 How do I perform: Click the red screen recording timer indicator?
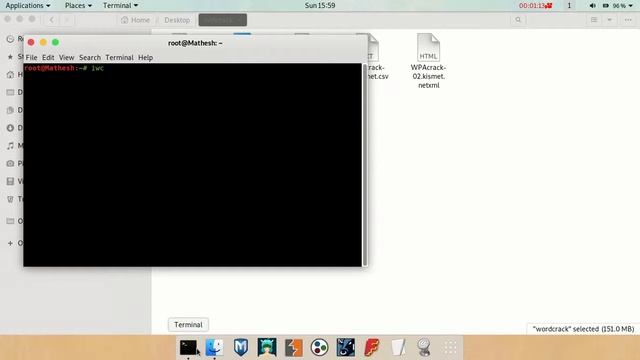(x=536, y=6)
